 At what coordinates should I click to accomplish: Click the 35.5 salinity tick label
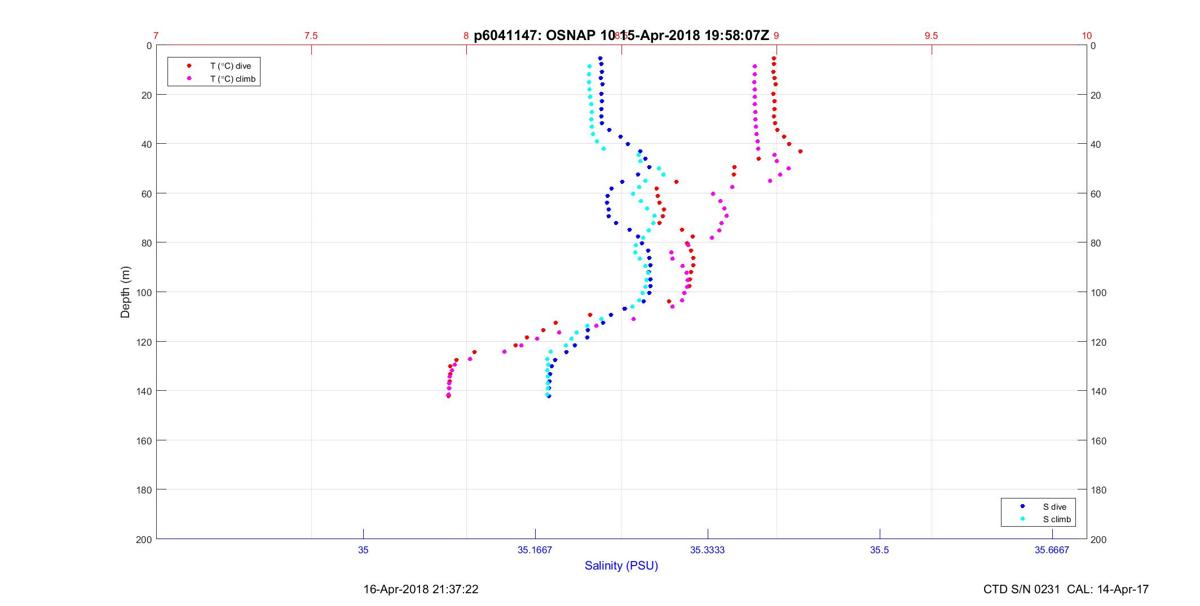(879, 550)
